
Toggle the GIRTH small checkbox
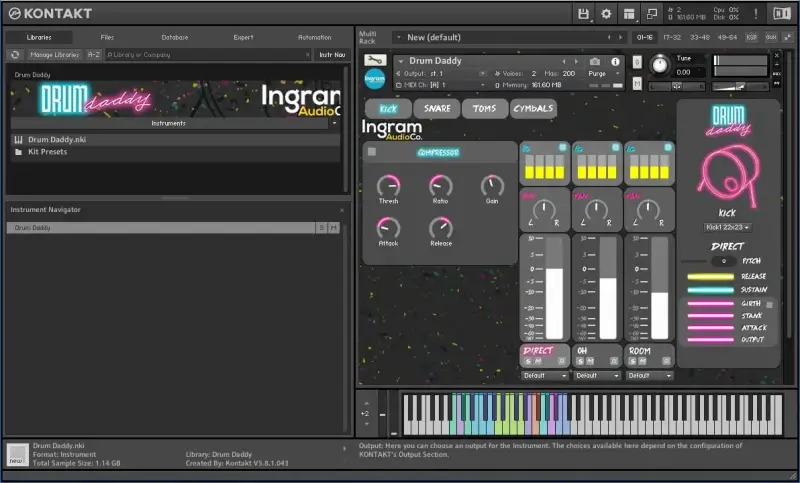click(769, 304)
